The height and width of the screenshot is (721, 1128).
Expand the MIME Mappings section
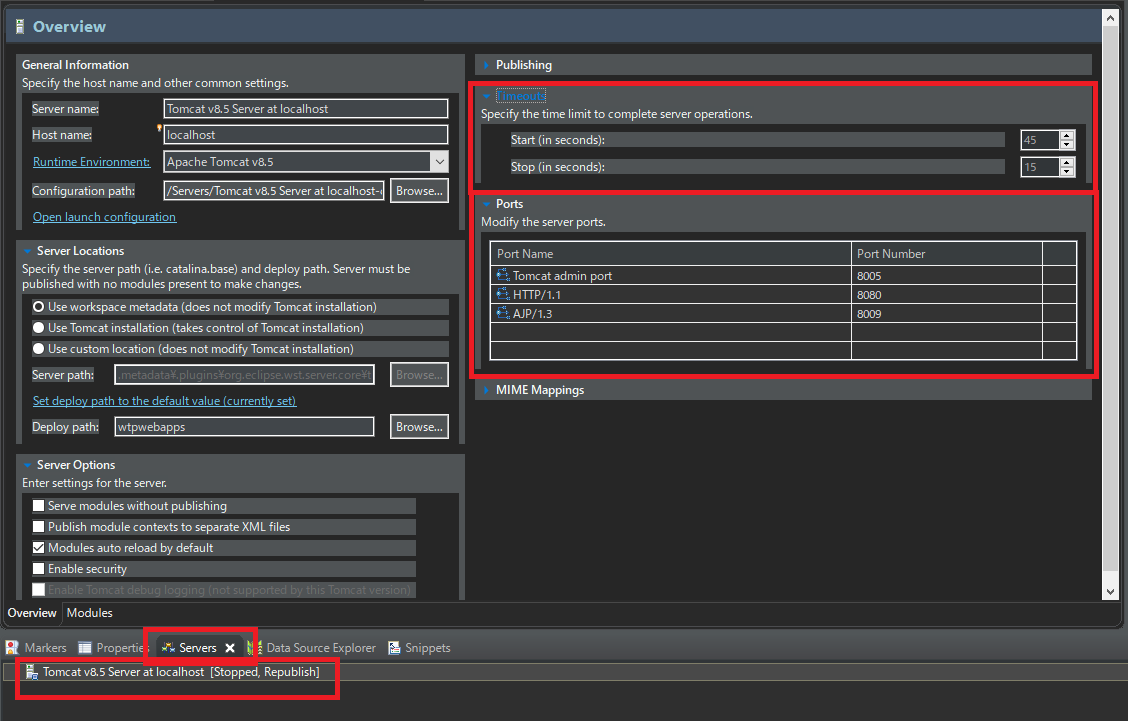486,390
